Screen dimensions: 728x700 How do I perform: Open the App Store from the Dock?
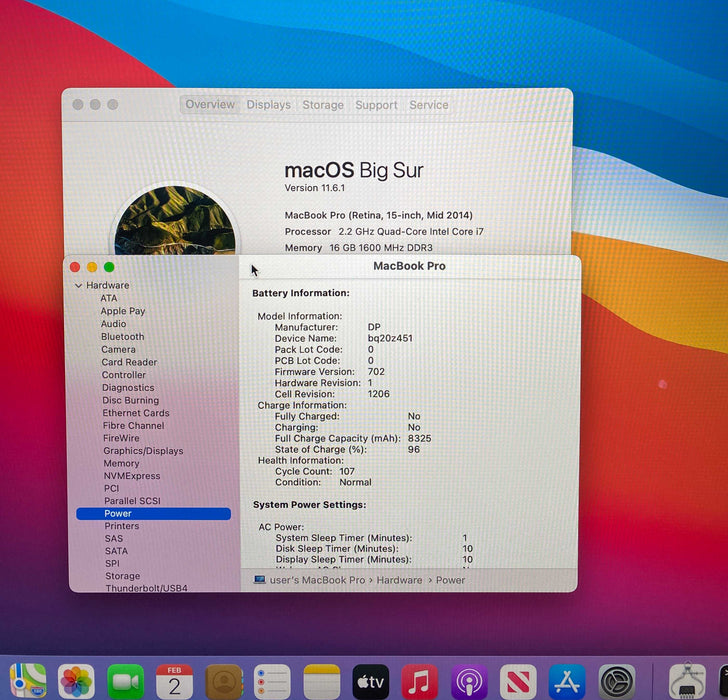point(567,681)
